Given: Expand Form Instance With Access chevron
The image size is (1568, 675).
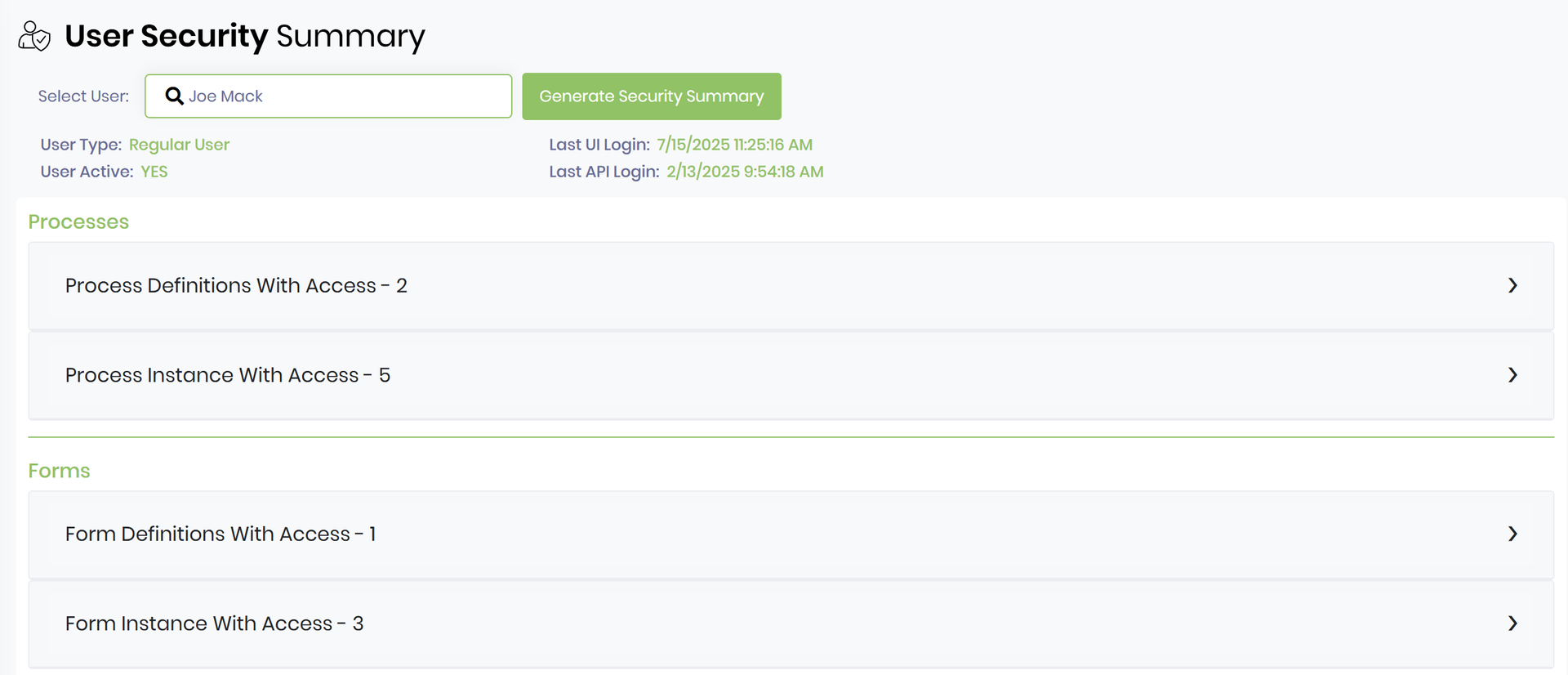Looking at the screenshot, I should [1512, 624].
